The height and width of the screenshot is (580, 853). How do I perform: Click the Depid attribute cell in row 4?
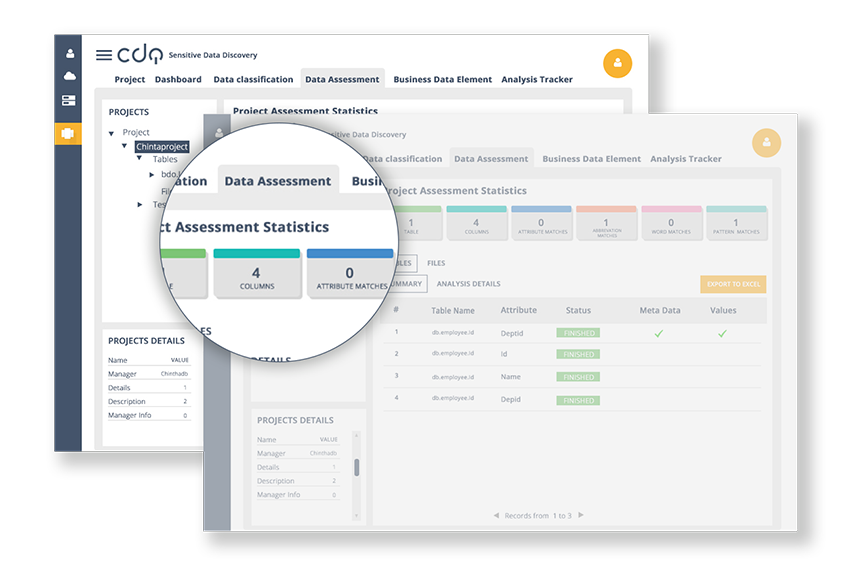click(511, 399)
